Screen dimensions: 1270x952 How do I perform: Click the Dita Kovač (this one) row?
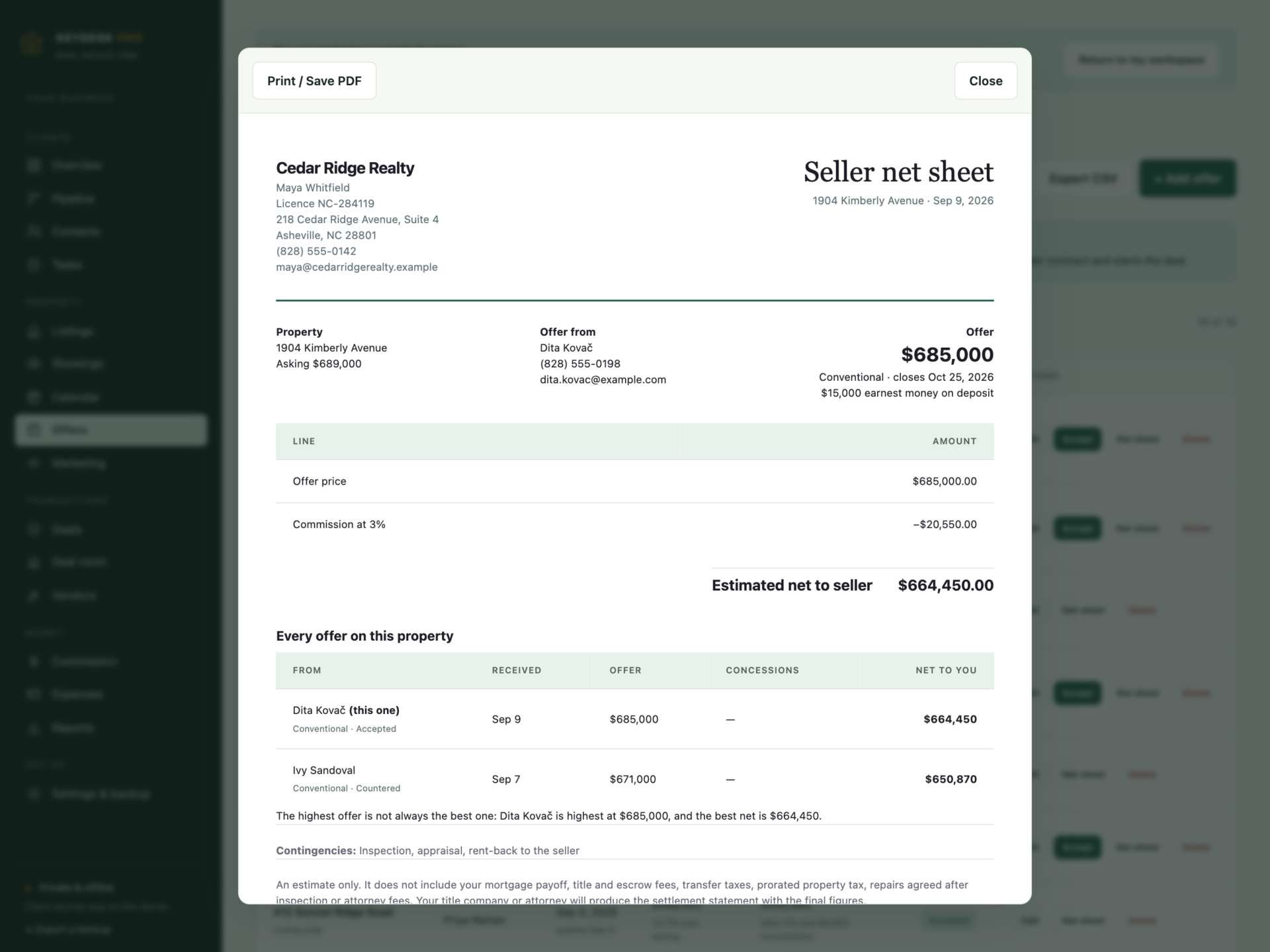point(635,719)
